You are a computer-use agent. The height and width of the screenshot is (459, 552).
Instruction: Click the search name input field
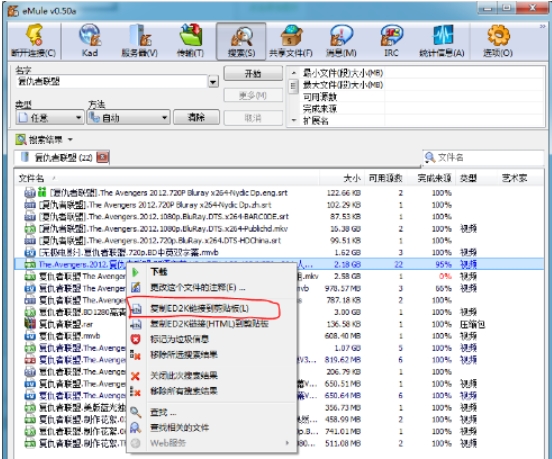(112, 82)
